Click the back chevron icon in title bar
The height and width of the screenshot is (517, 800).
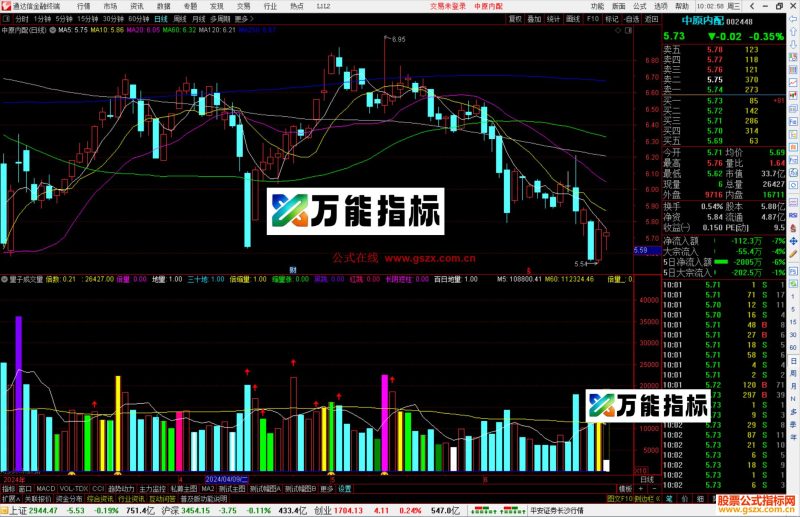point(752,6)
